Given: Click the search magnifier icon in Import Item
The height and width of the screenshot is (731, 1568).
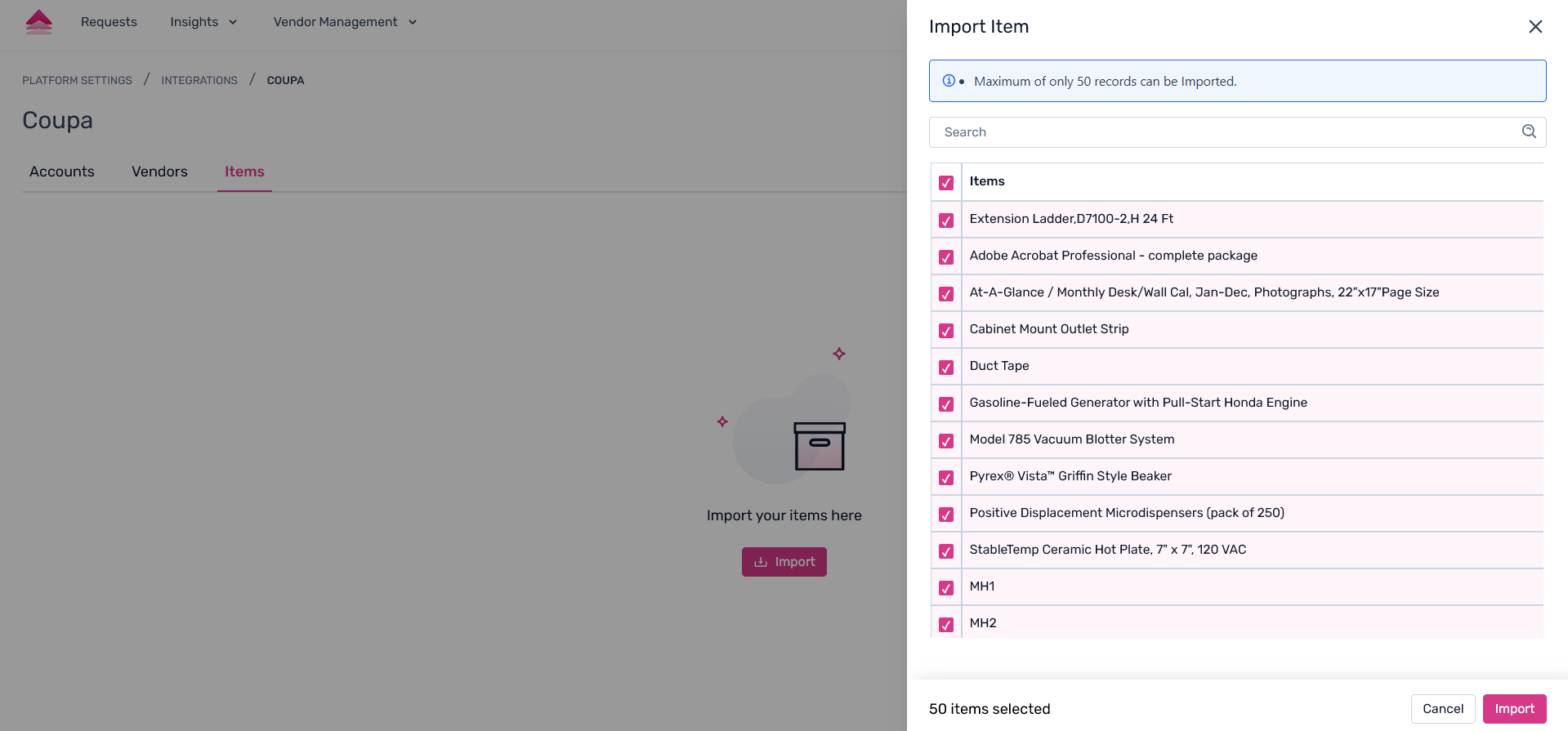Looking at the screenshot, I should [1529, 131].
